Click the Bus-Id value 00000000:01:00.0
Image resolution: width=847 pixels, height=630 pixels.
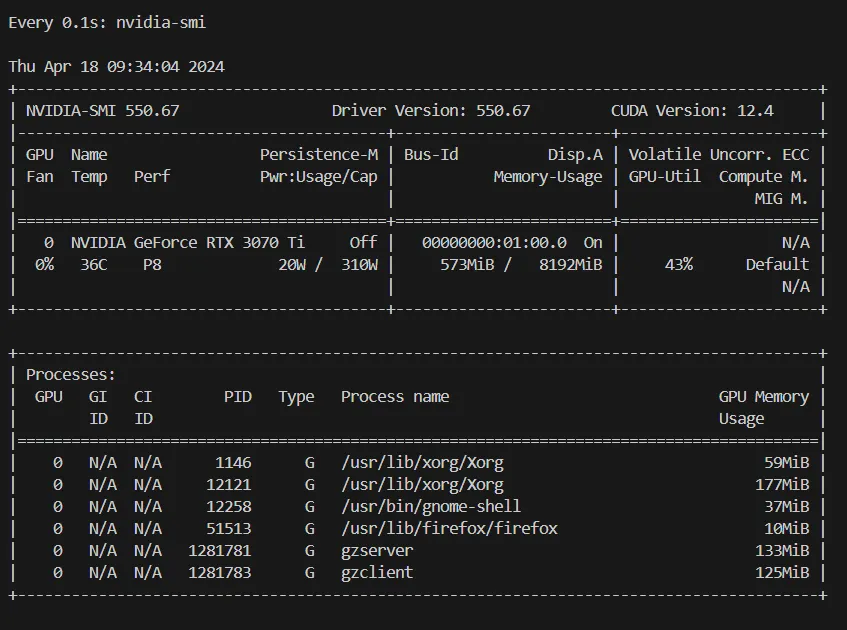(494, 242)
